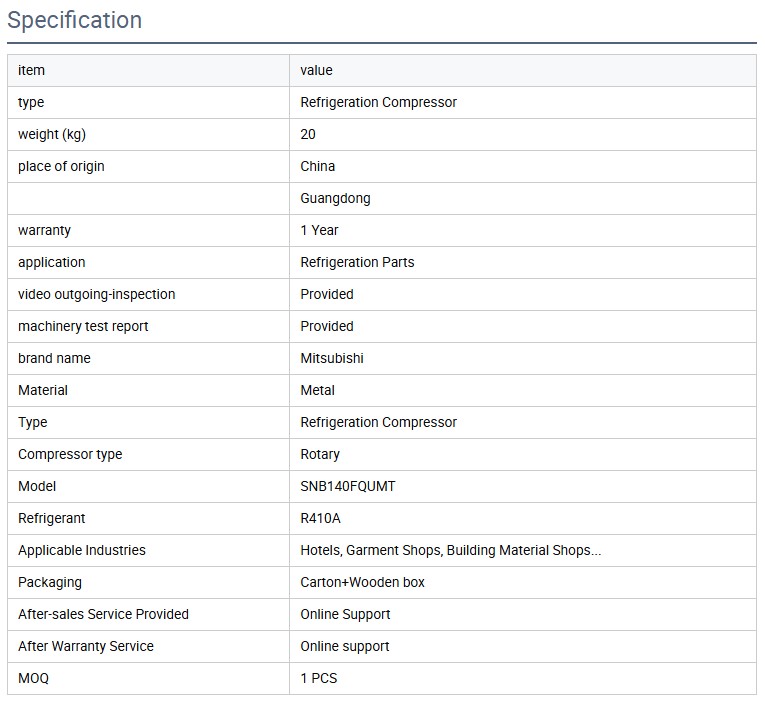
Task: Click the 'Compressor type' label
Action: (x=70, y=455)
